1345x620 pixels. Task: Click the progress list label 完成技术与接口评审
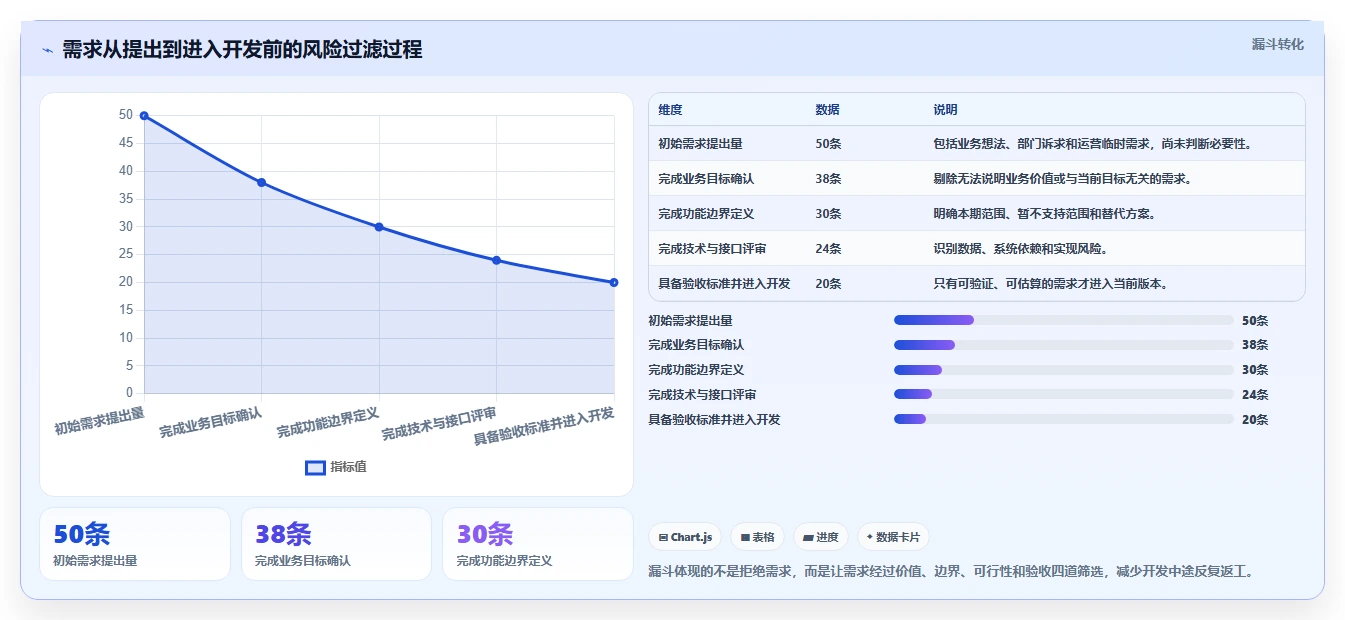(702, 394)
